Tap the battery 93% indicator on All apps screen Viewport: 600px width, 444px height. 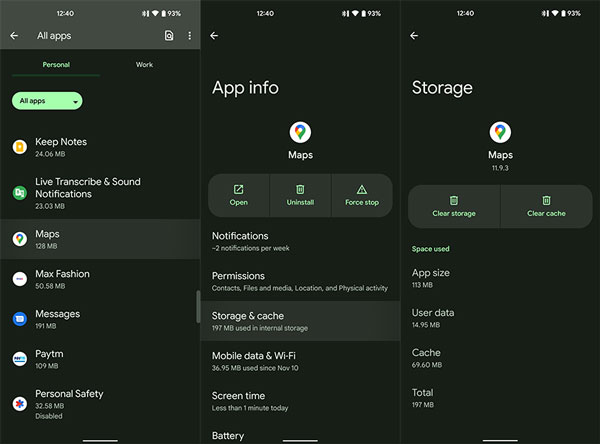171,13
